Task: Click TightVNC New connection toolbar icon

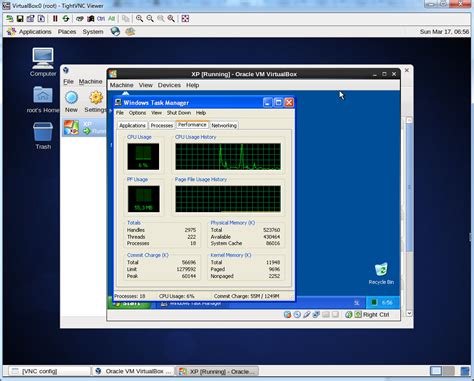Action: 10,19
